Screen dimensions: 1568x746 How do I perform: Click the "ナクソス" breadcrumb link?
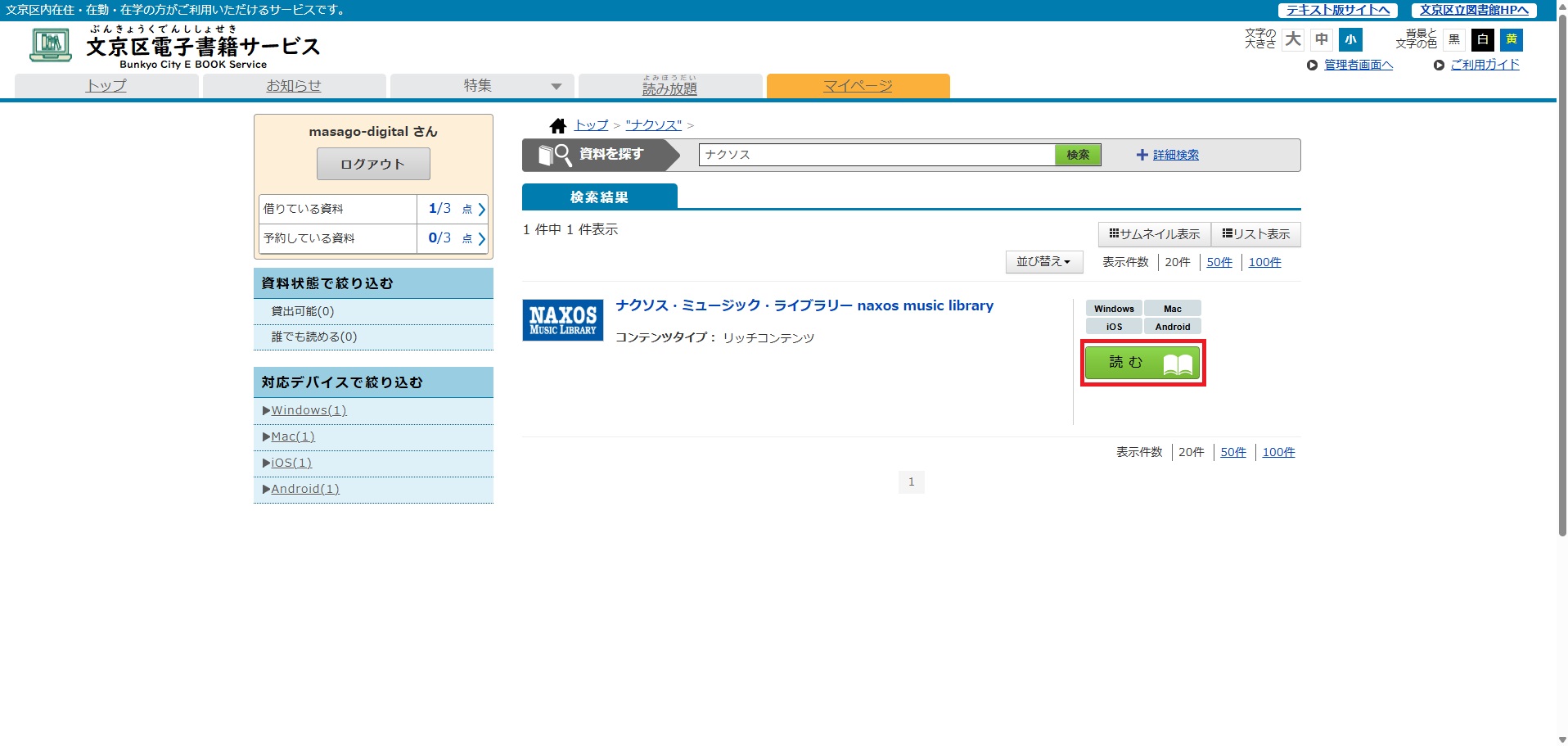point(654,125)
